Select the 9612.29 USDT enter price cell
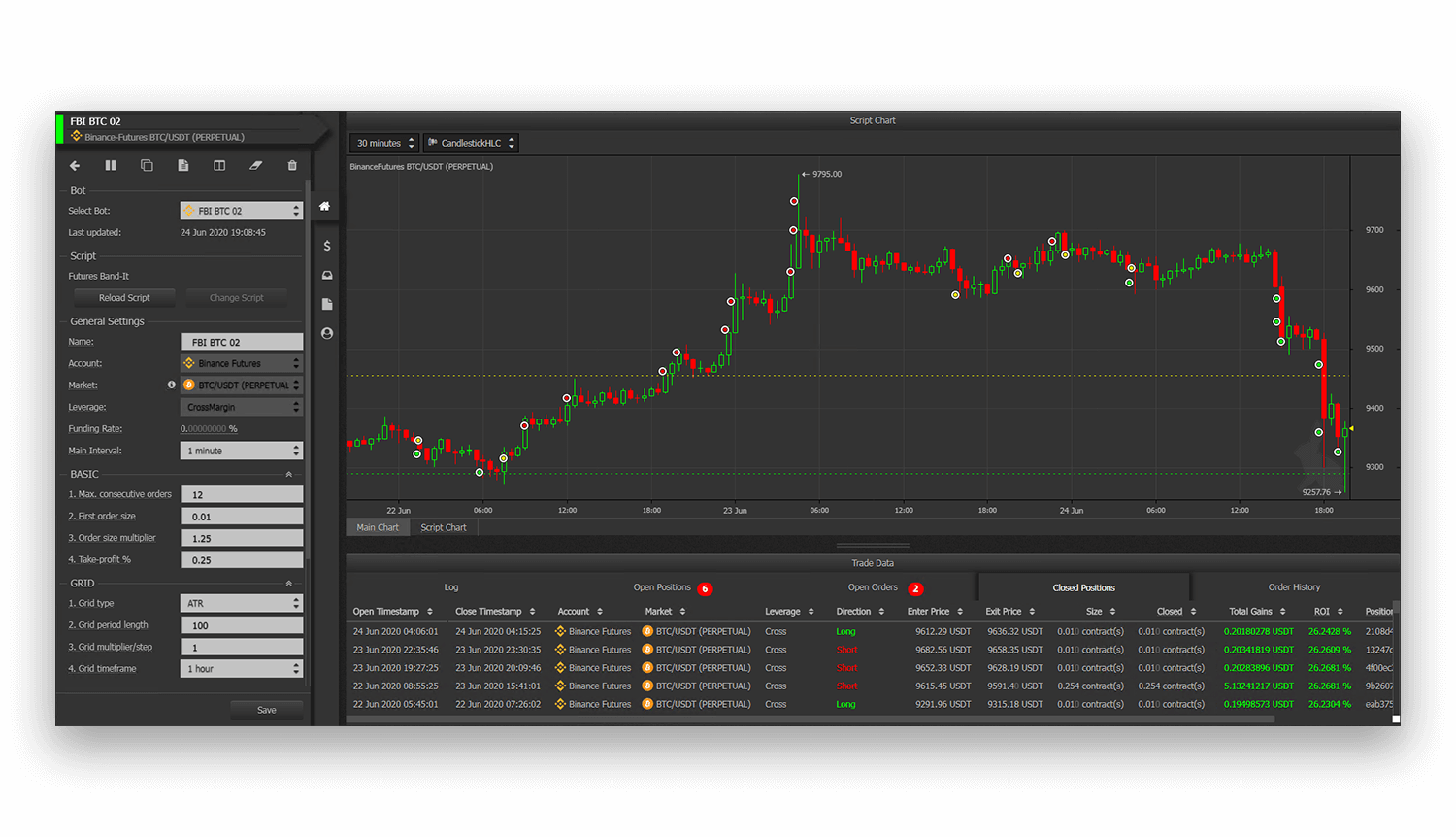1456x837 pixels. pos(943,632)
